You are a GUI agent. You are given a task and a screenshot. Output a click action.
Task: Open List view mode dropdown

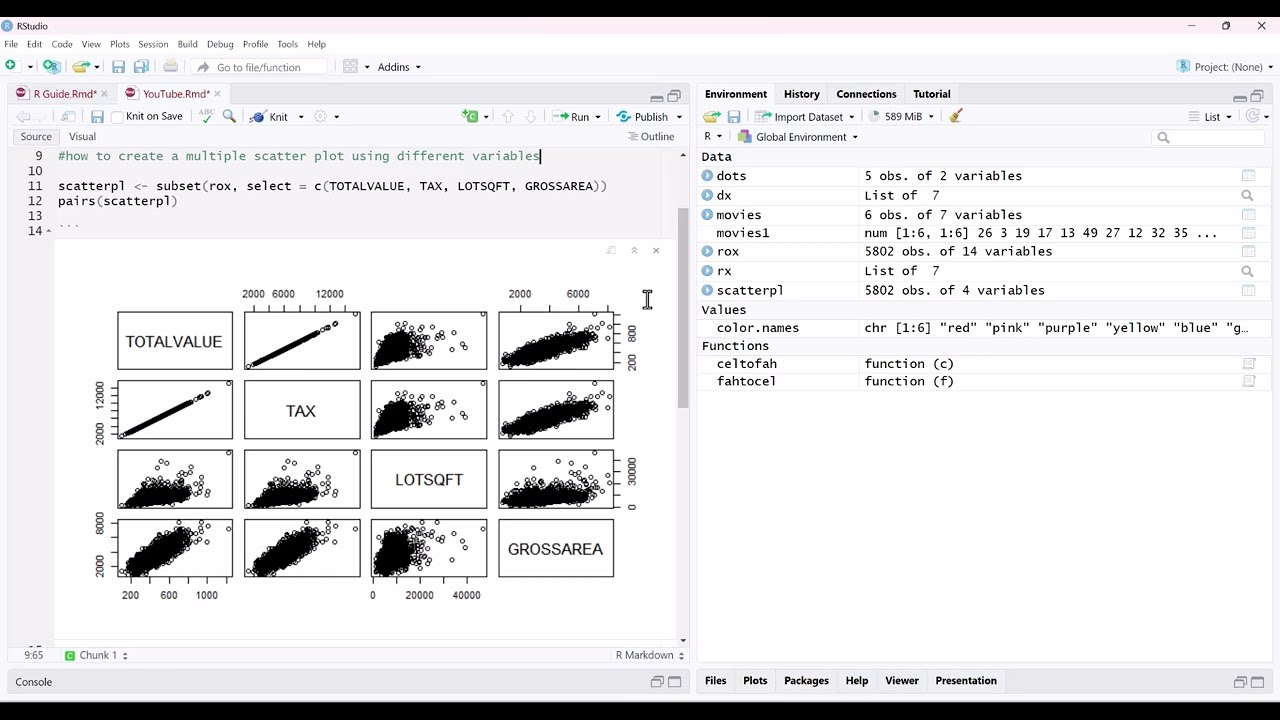pos(1212,117)
